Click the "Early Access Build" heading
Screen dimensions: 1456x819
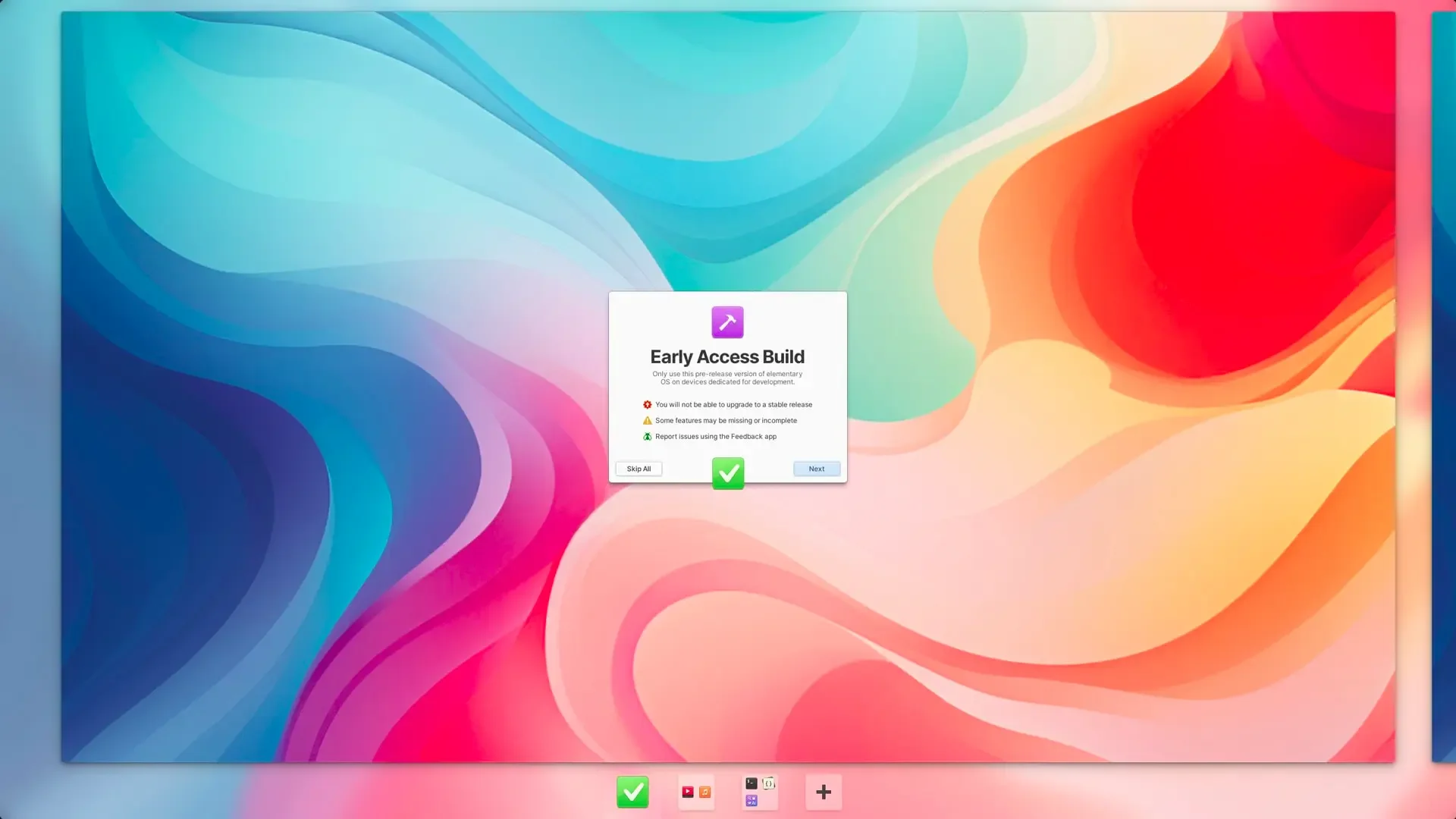(x=727, y=356)
